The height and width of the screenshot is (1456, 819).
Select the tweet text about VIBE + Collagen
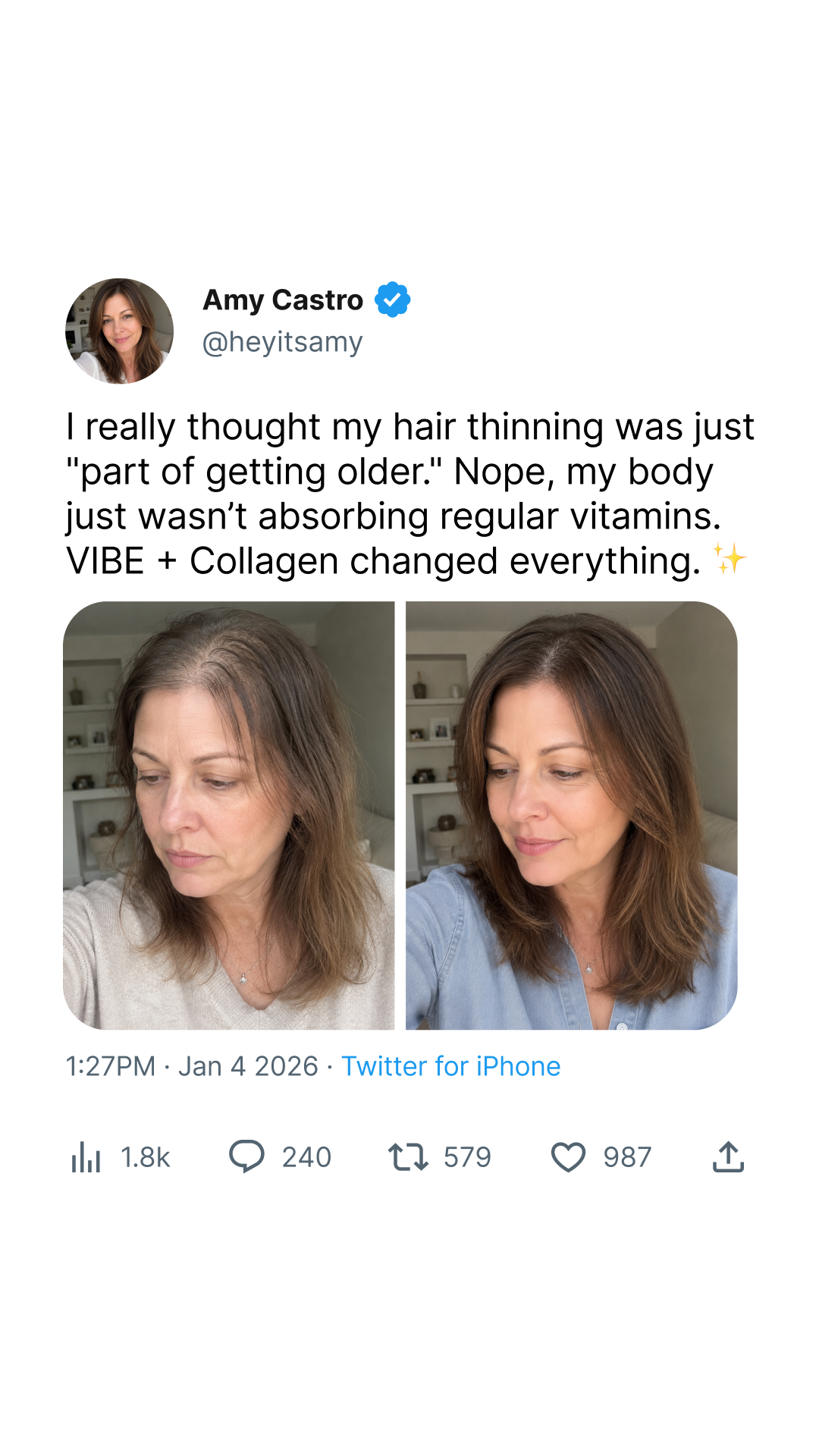tap(409, 494)
